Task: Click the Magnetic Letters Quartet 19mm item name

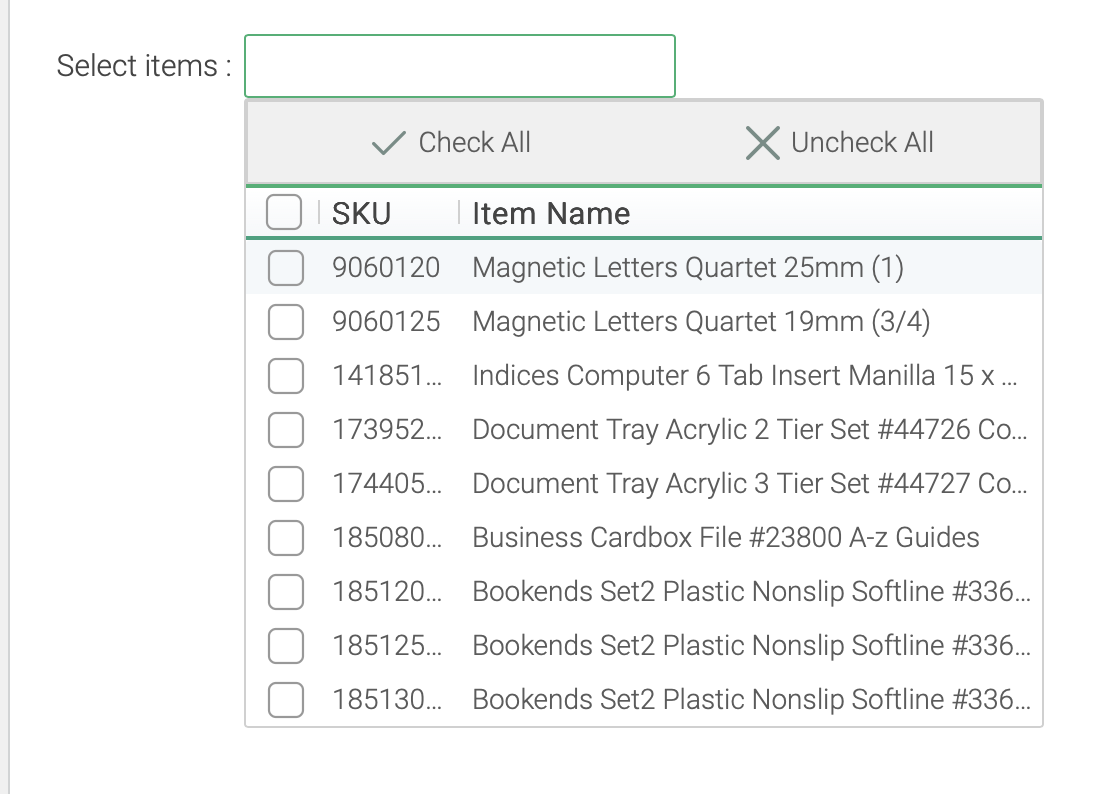Action: (x=701, y=322)
